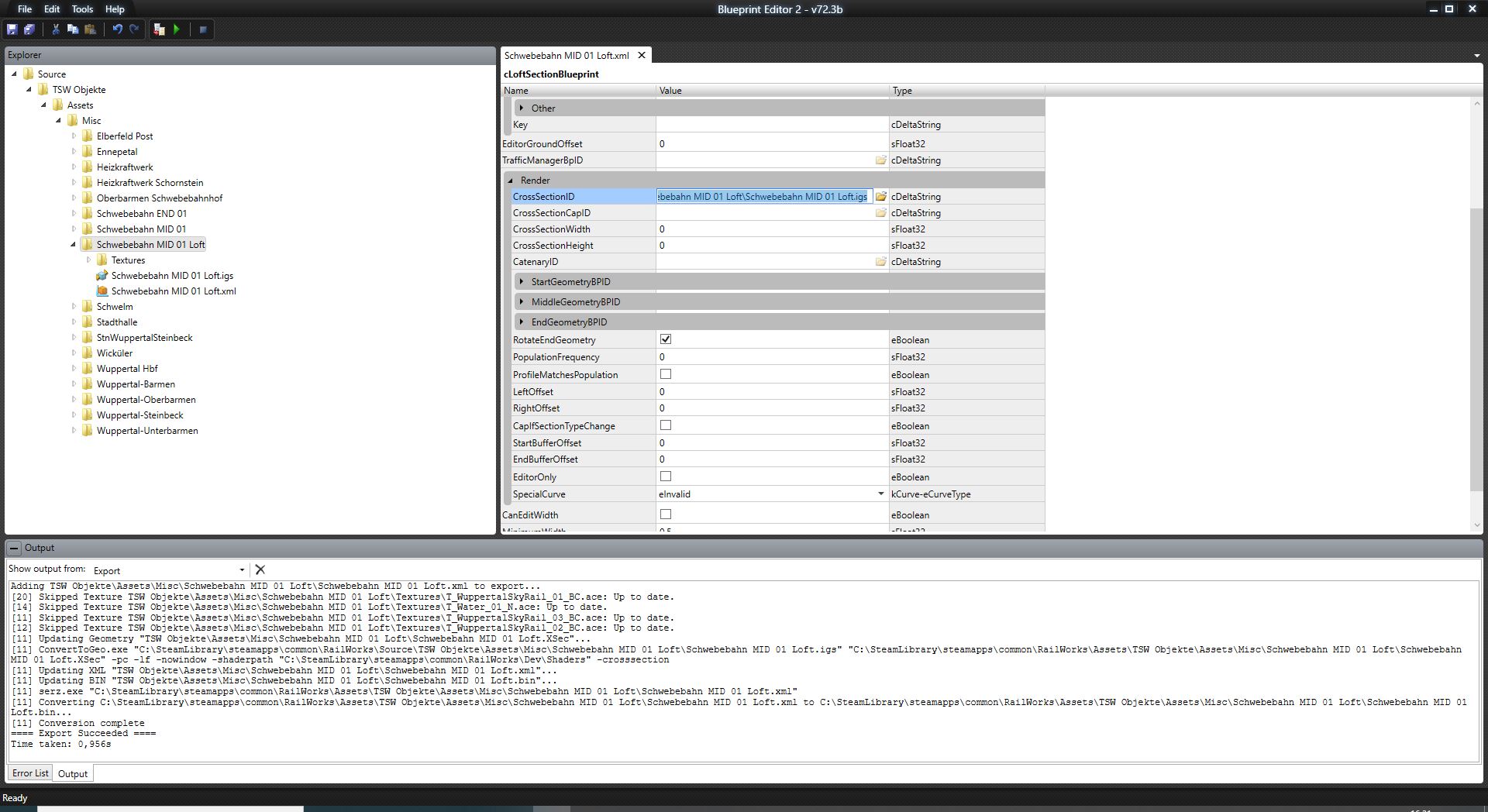Click the EditorGroundOffset value field
The height and width of the screenshot is (812, 1488).
(772, 144)
